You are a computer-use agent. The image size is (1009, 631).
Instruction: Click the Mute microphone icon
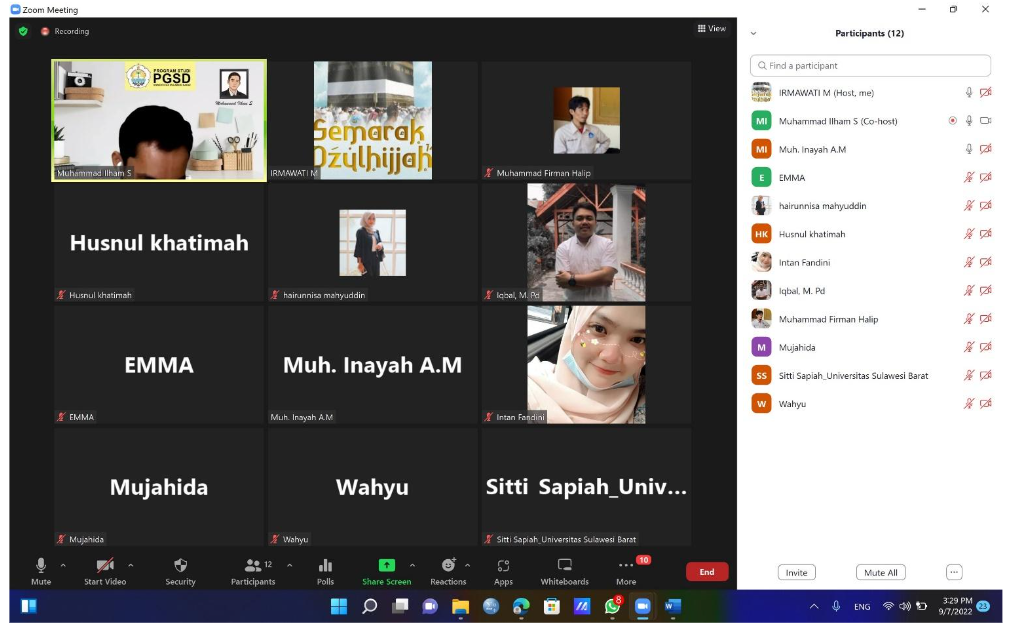click(41, 565)
